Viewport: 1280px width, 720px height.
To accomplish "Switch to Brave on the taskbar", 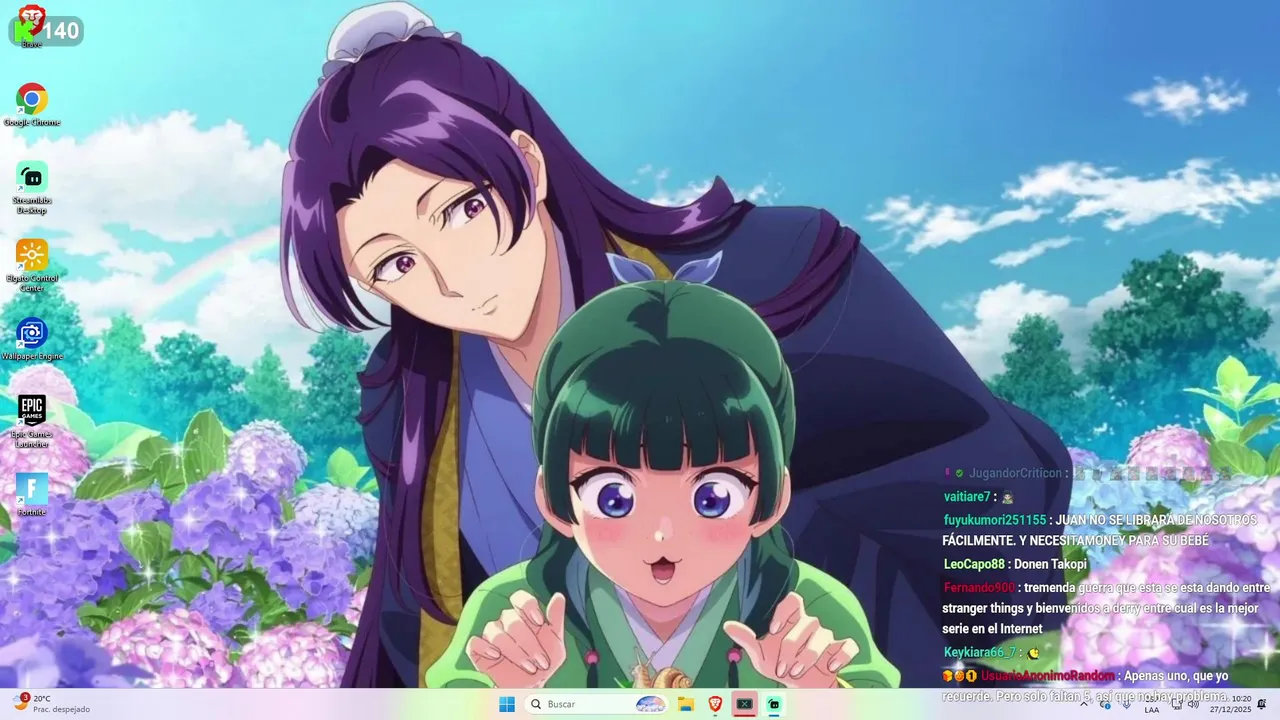I will 715,704.
